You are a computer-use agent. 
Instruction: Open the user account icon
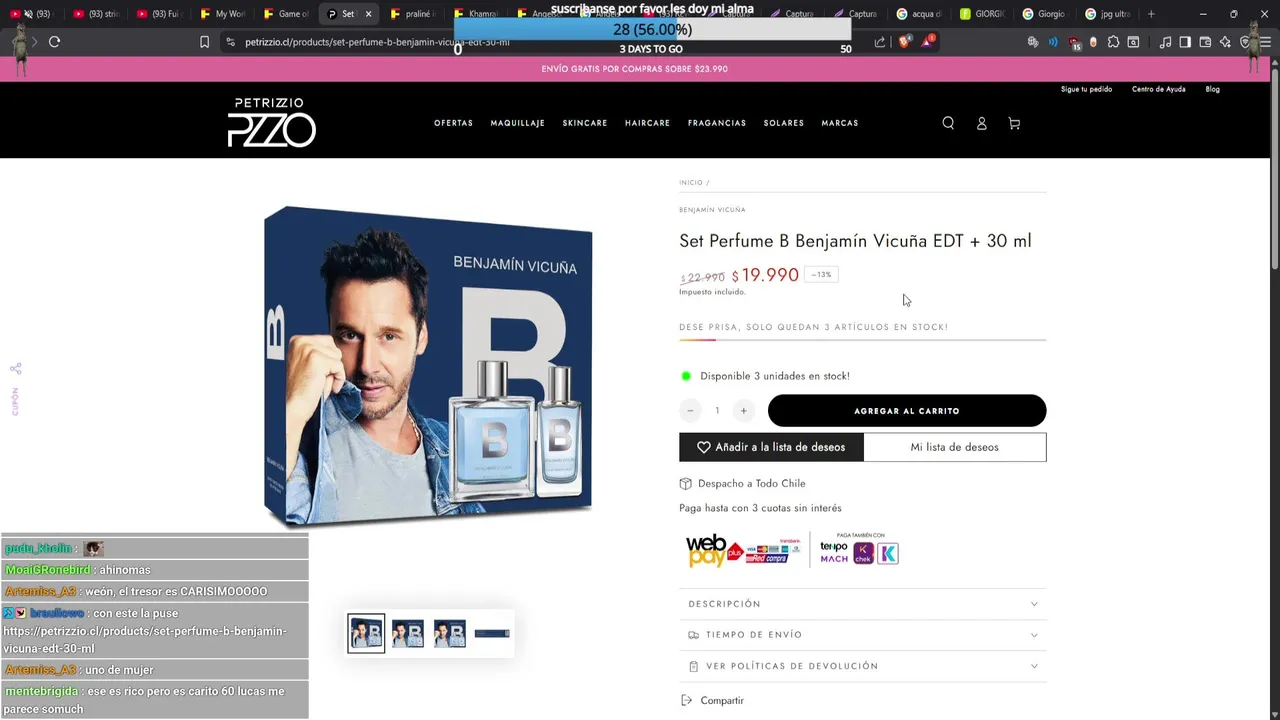[981, 123]
